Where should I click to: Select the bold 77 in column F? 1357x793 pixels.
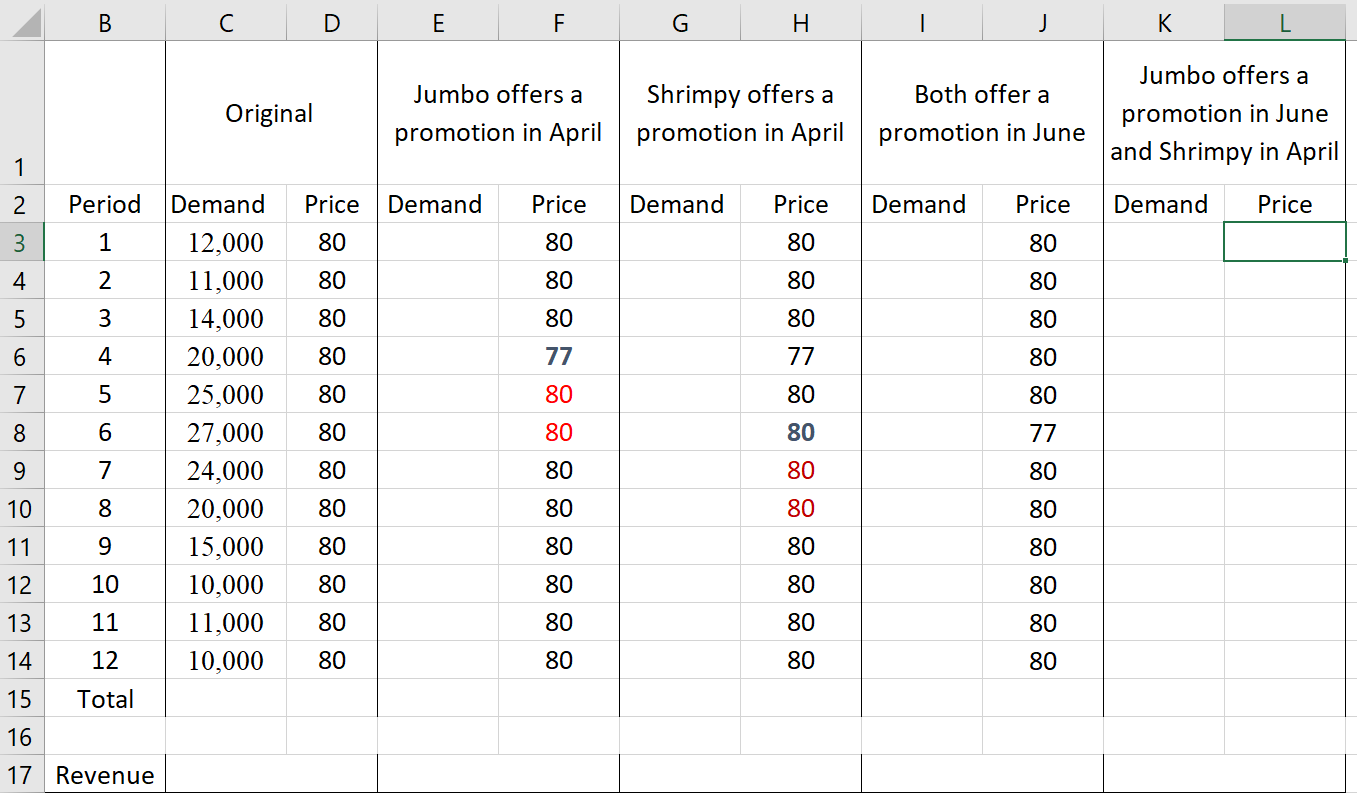pos(559,356)
